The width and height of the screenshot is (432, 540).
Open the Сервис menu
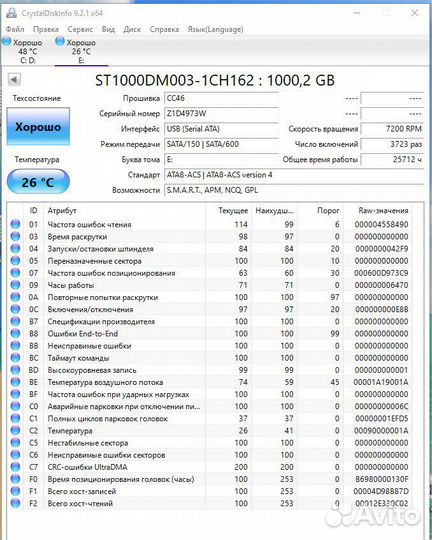(x=80, y=29)
